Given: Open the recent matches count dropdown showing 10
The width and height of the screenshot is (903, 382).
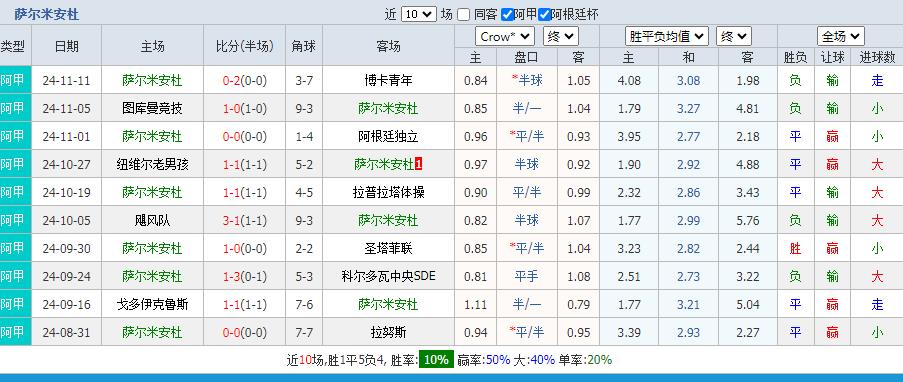Looking at the screenshot, I should coord(419,14).
